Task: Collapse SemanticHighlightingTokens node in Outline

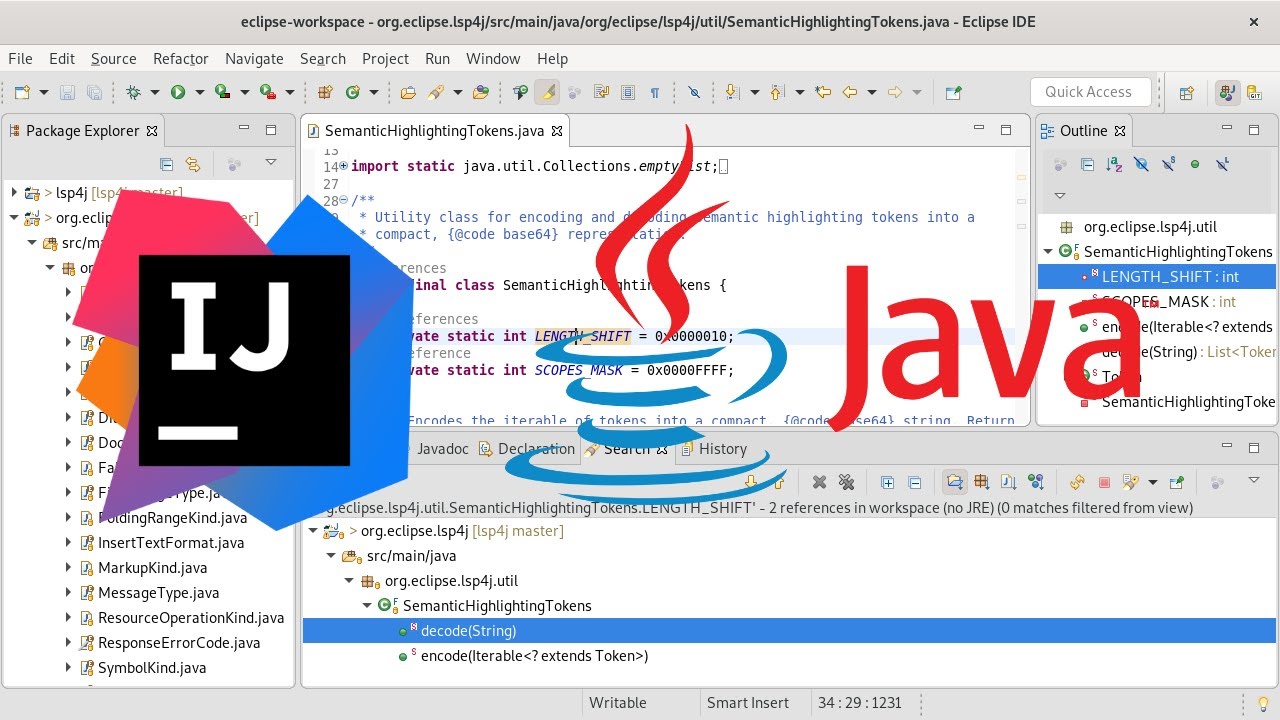Action: point(1048,252)
